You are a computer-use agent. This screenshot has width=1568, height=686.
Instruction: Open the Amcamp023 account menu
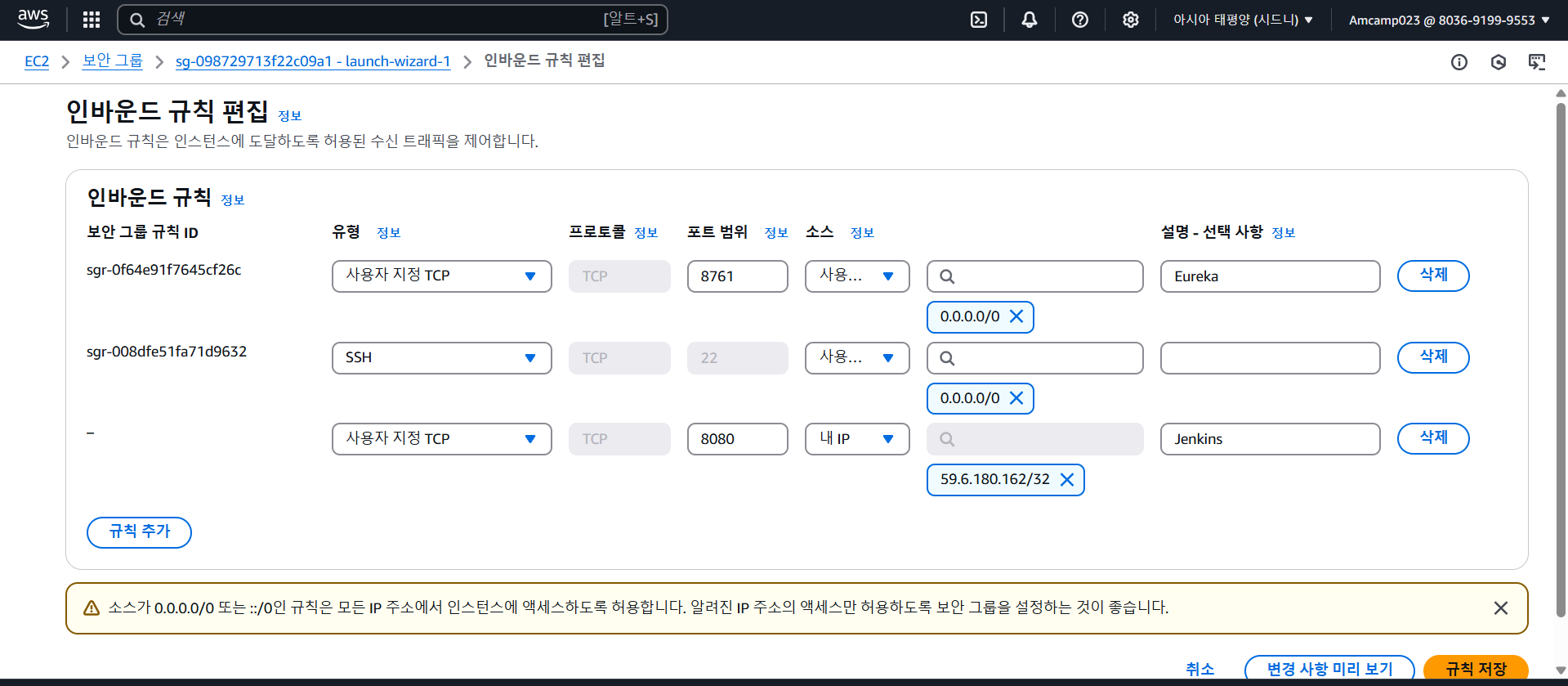(x=1449, y=20)
